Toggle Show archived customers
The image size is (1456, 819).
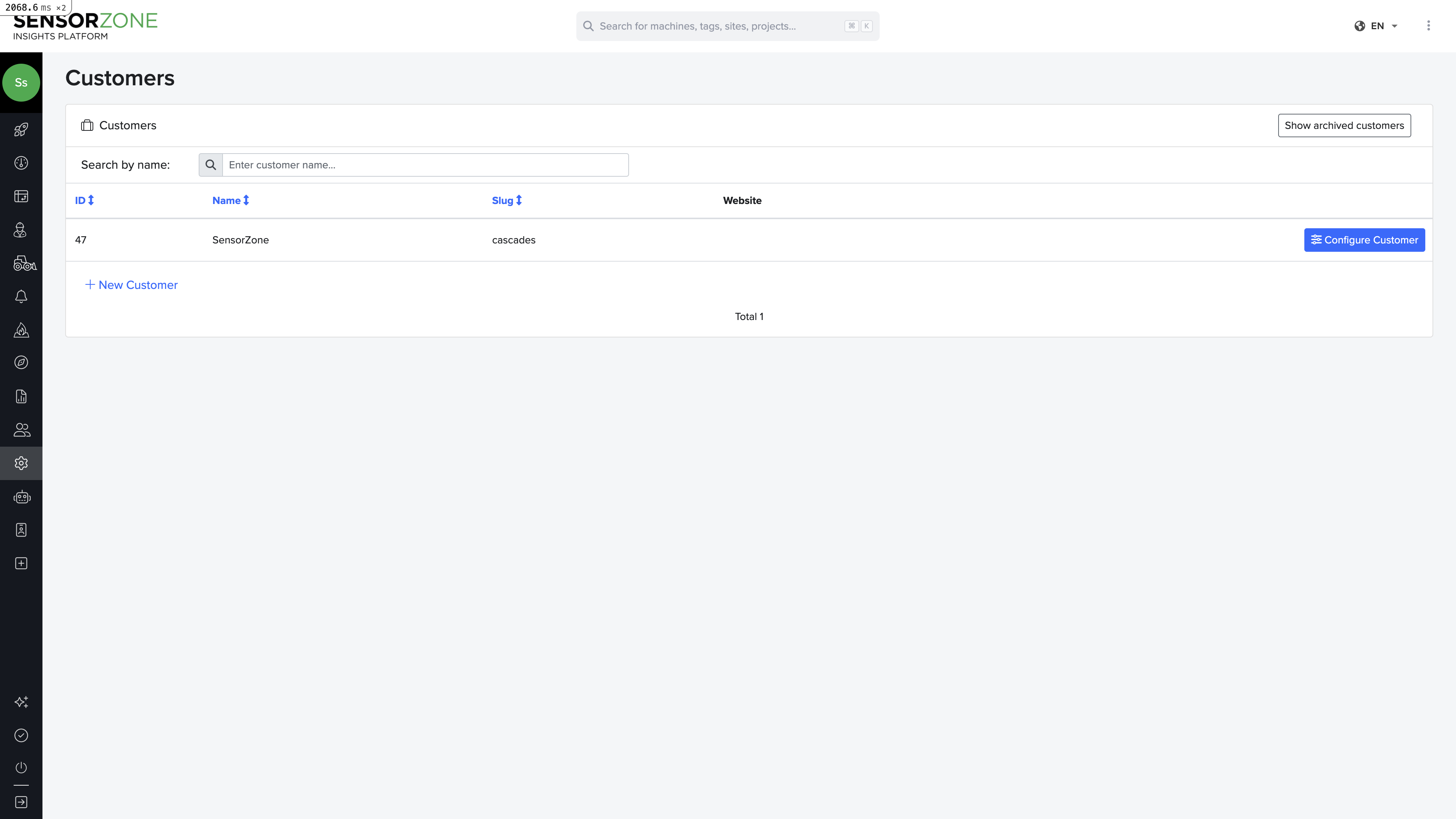1344,125
